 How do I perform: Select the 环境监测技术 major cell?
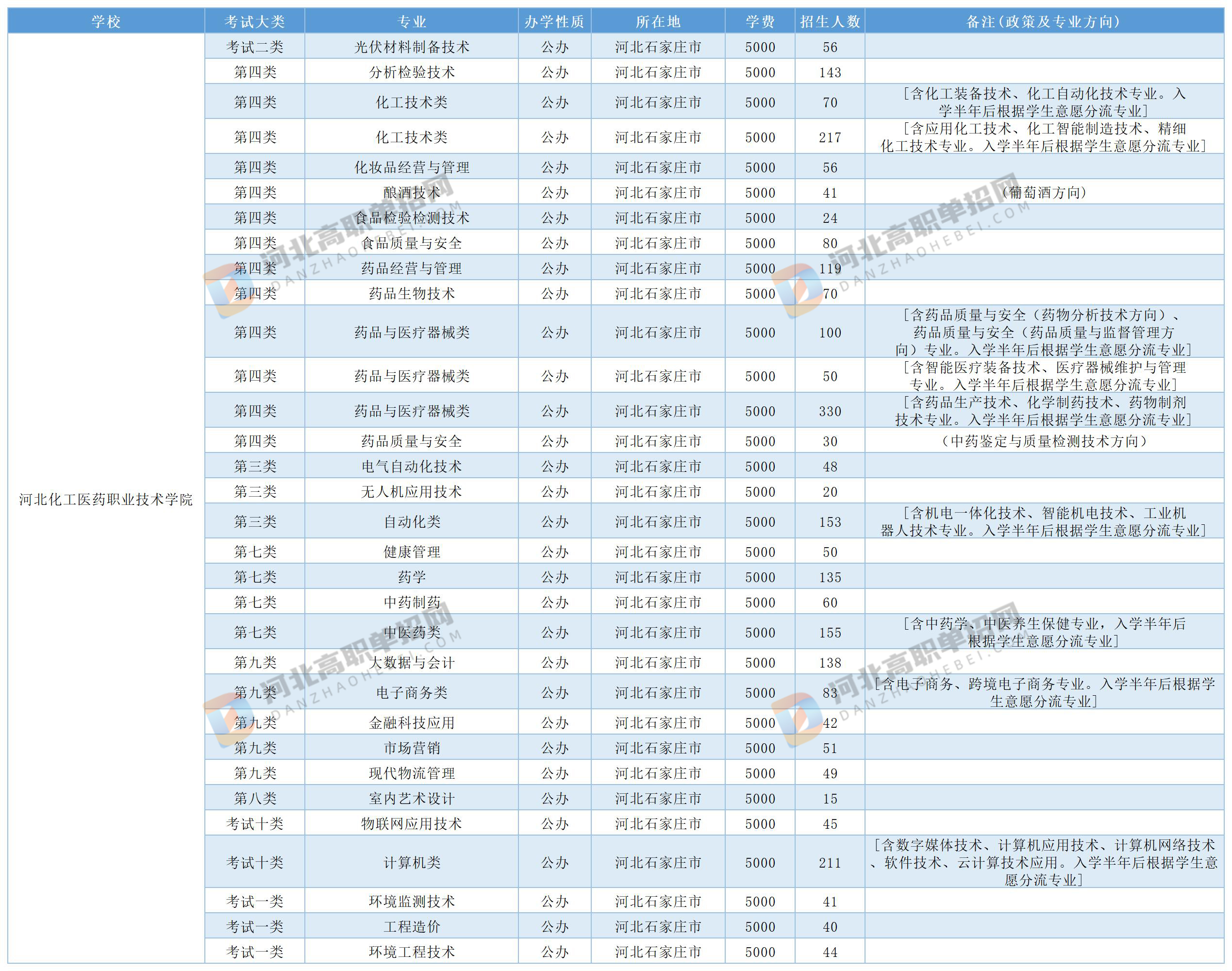click(x=412, y=901)
